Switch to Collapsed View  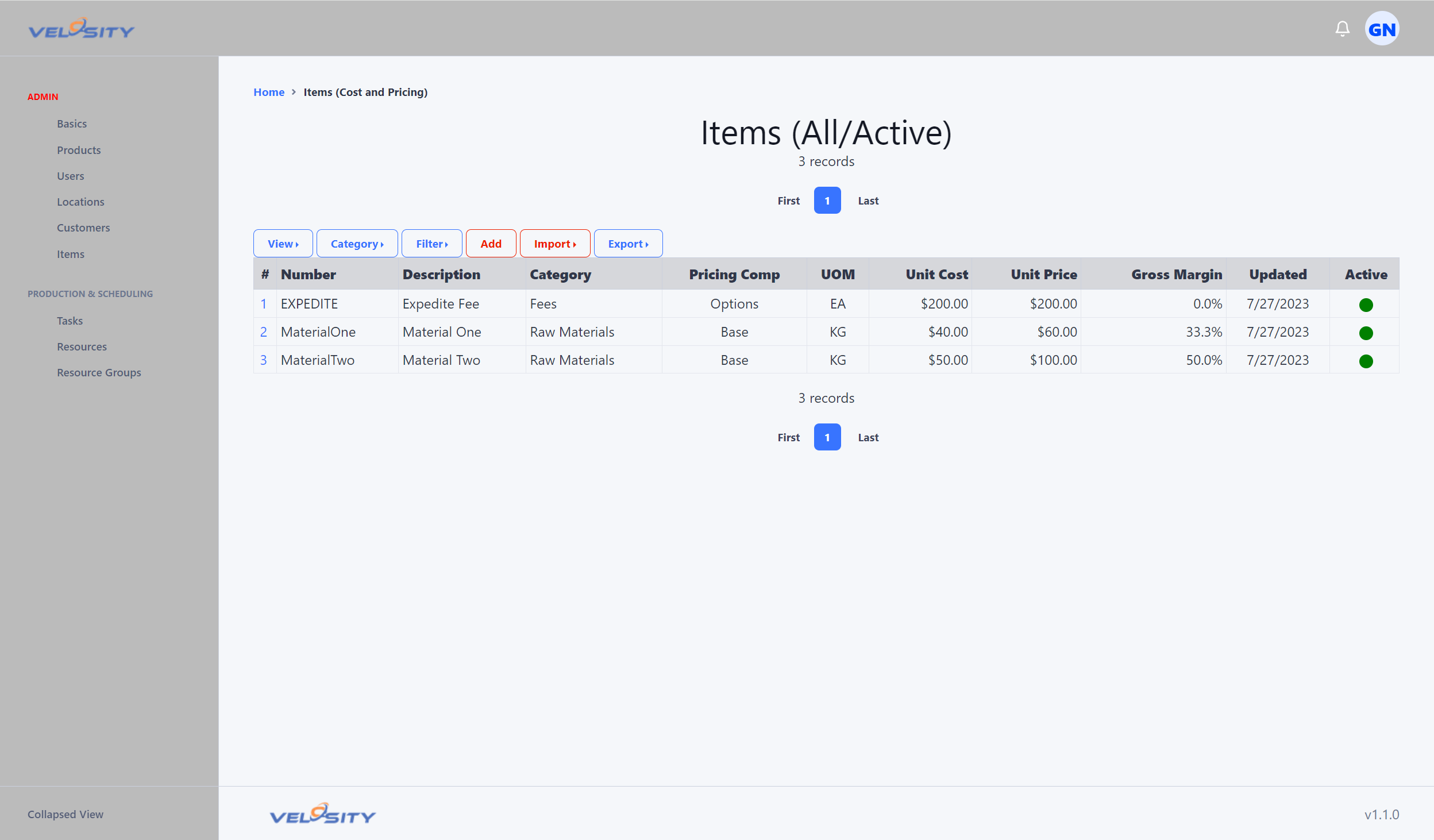coord(65,814)
